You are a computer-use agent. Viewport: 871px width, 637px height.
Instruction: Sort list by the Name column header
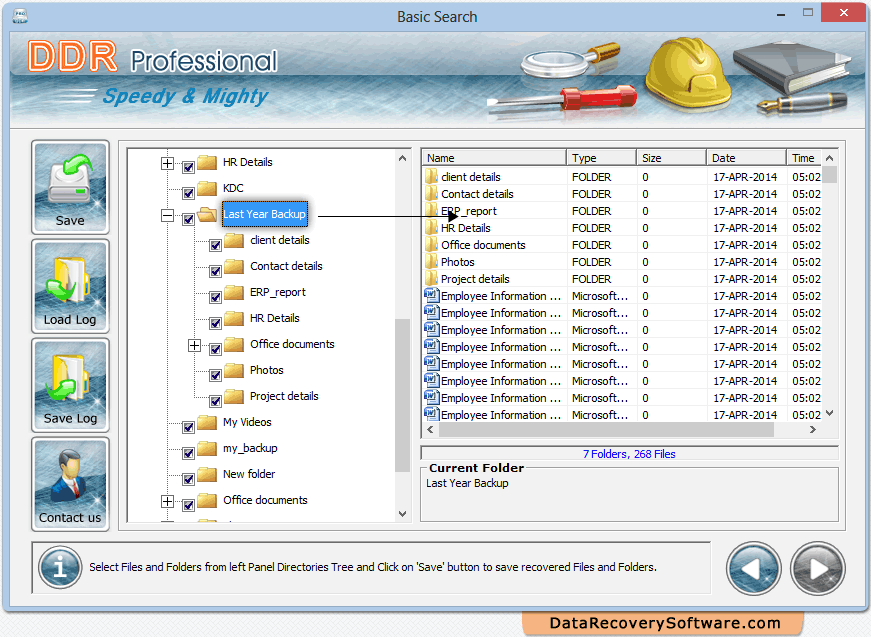494,158
